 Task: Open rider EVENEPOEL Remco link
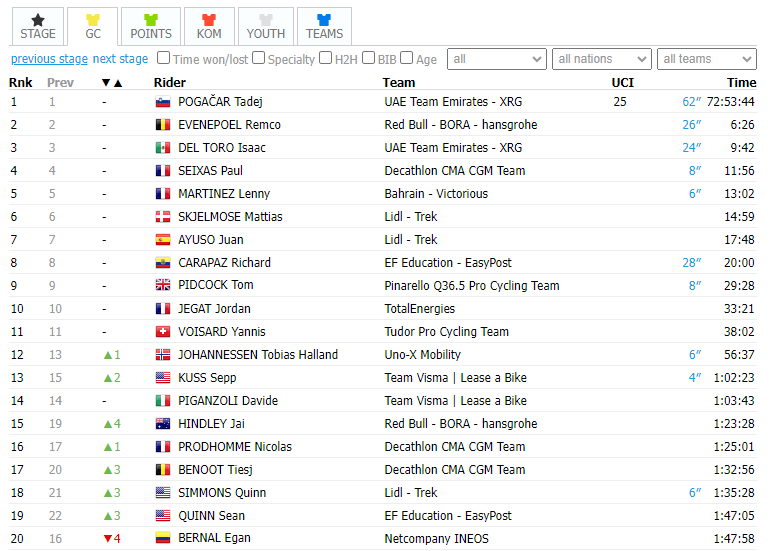pyautogui.click(x=229, y=125)
